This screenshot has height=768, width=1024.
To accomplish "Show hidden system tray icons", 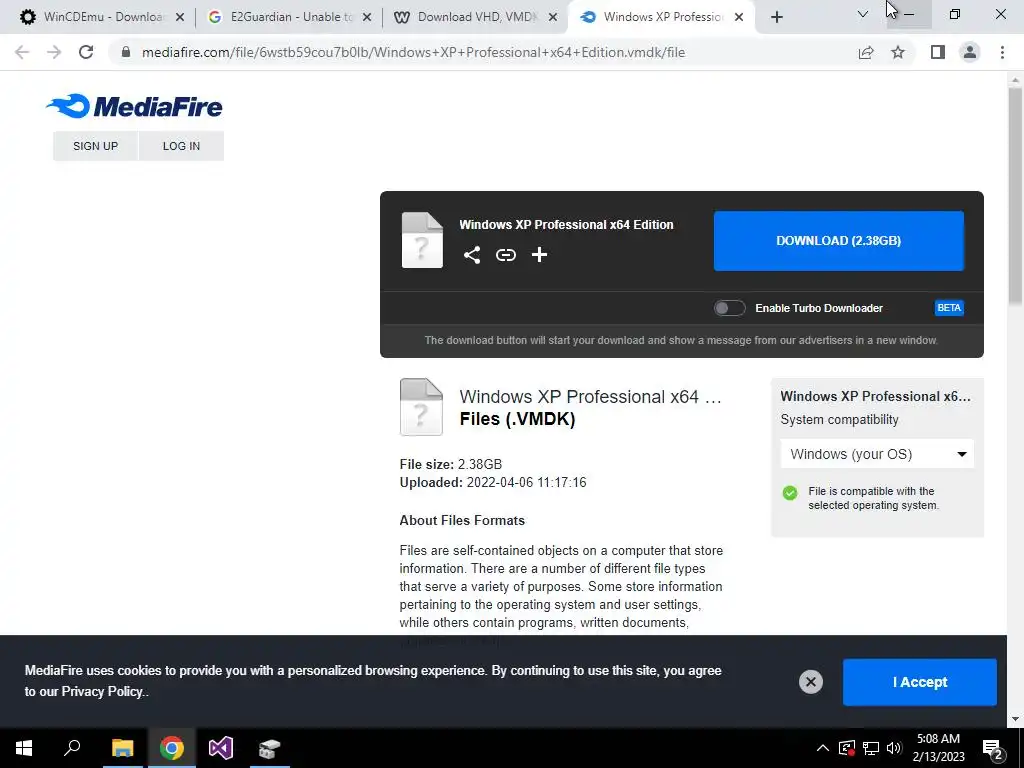I will [x=823, y=748].
